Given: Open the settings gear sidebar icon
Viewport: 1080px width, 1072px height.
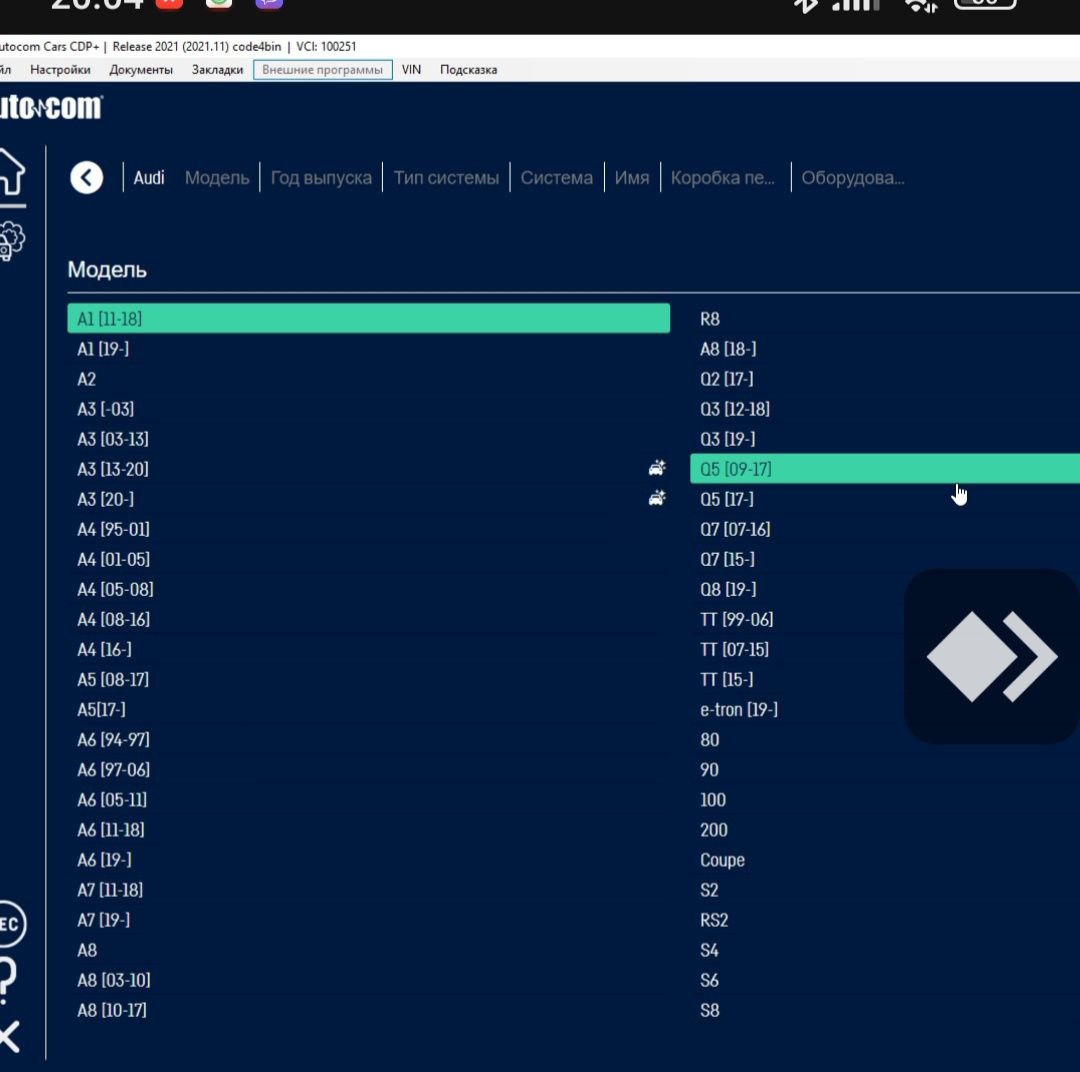Looking at the screenshot, I should click(11, 241).
